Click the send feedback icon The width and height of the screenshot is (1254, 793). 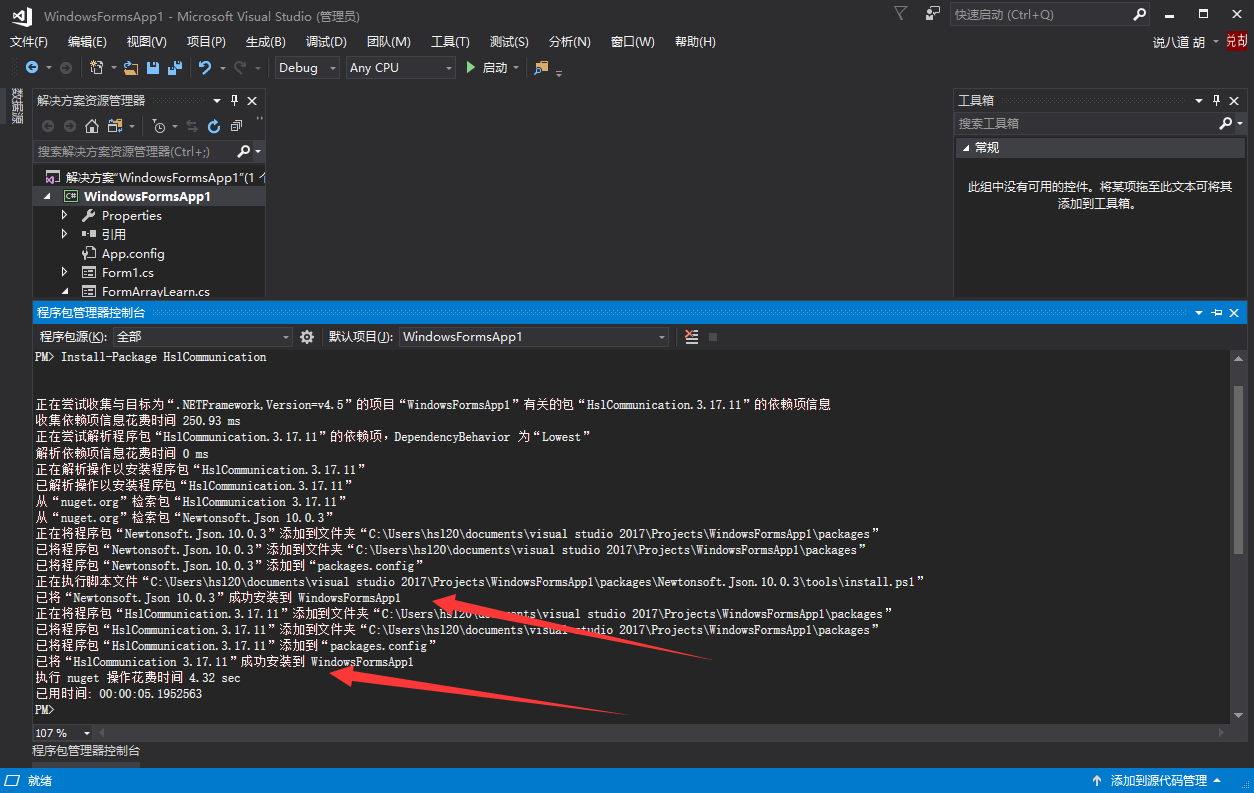933,14
